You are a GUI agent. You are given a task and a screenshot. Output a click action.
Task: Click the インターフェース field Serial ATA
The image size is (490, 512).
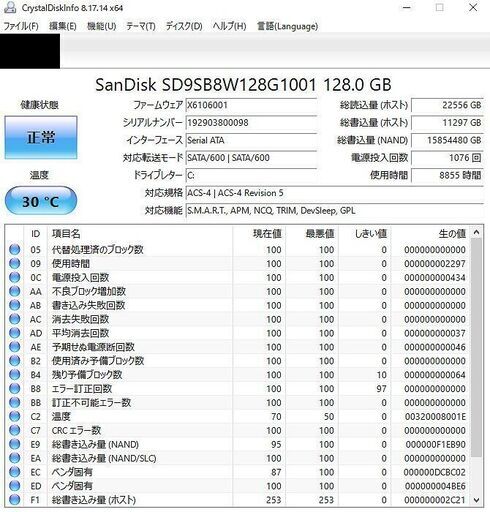click(251, 140)
